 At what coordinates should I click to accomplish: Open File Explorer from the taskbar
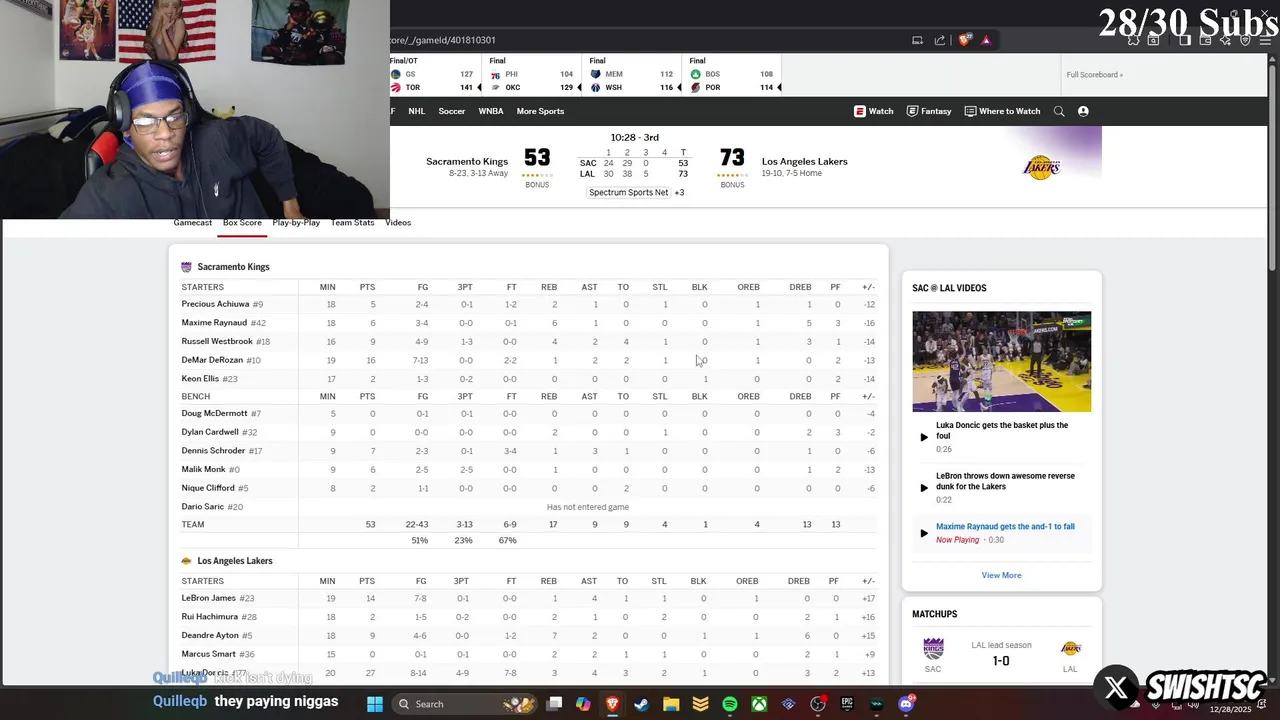tap(671, 704)
